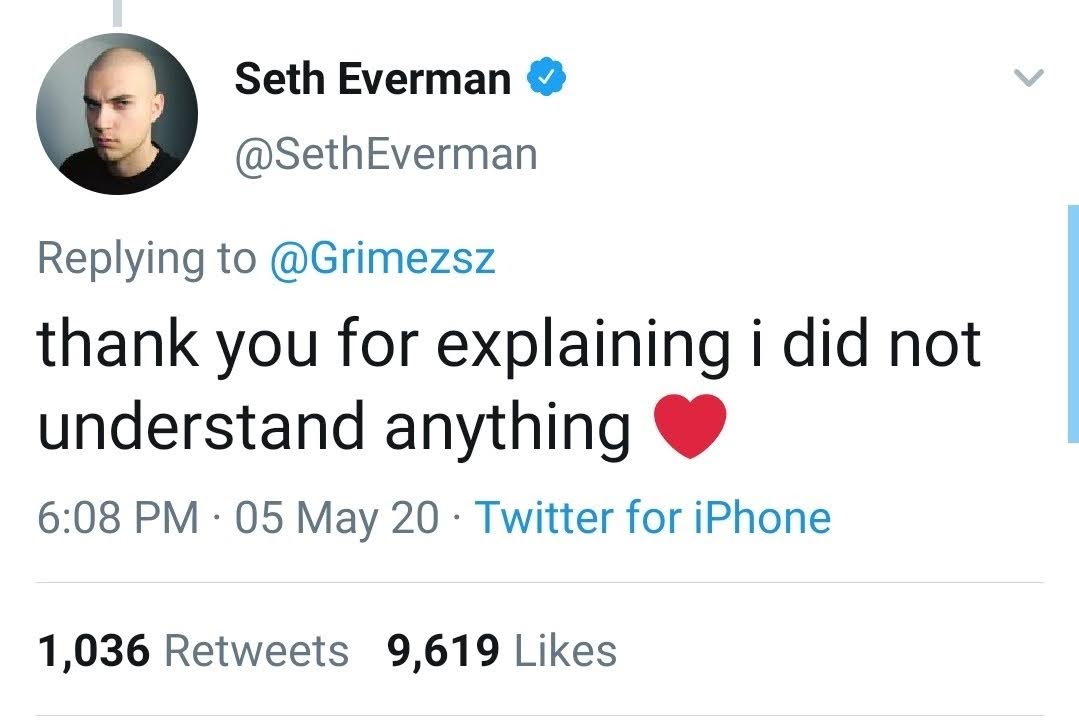
Task: Open Seth Everman's profile picture
Action: (x=117, y=114)
